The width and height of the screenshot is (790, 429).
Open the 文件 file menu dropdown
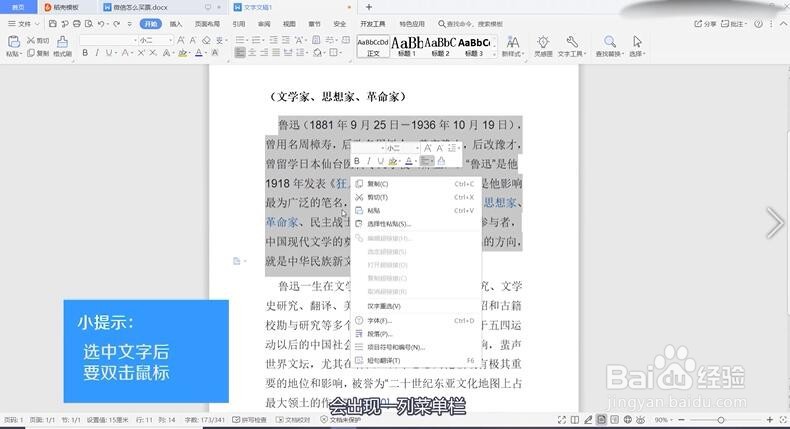click(23, 24)
